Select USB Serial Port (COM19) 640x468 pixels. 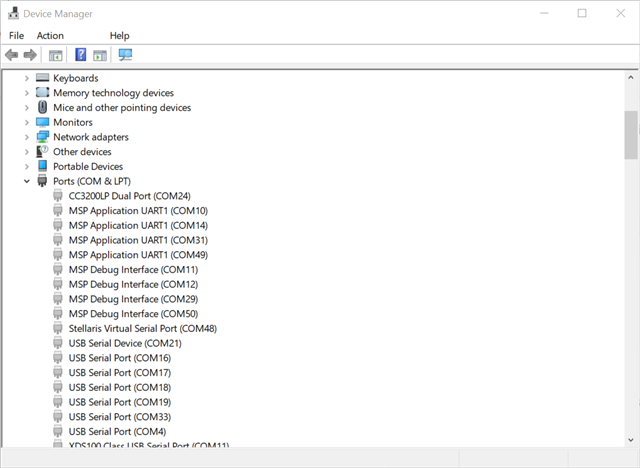pyautogui.click(x=120, y=402)
